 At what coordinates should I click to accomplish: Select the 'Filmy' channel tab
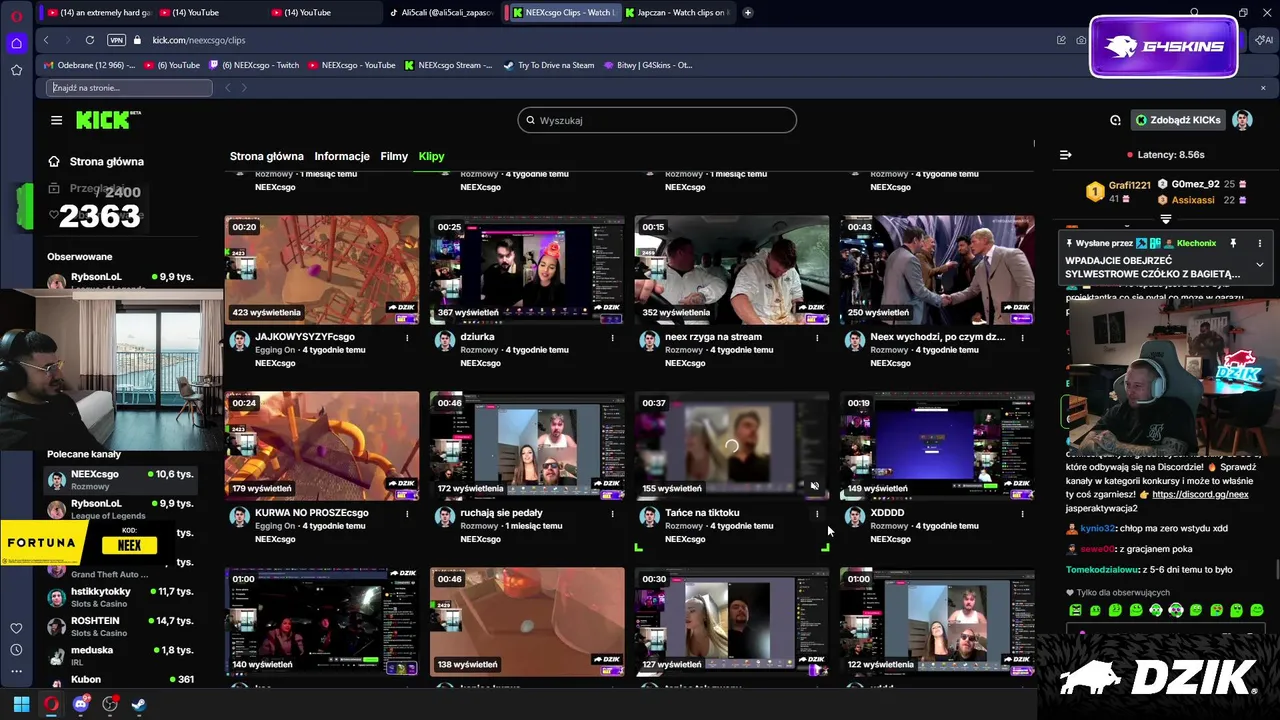pyautogui.click(x=394, y=156)
